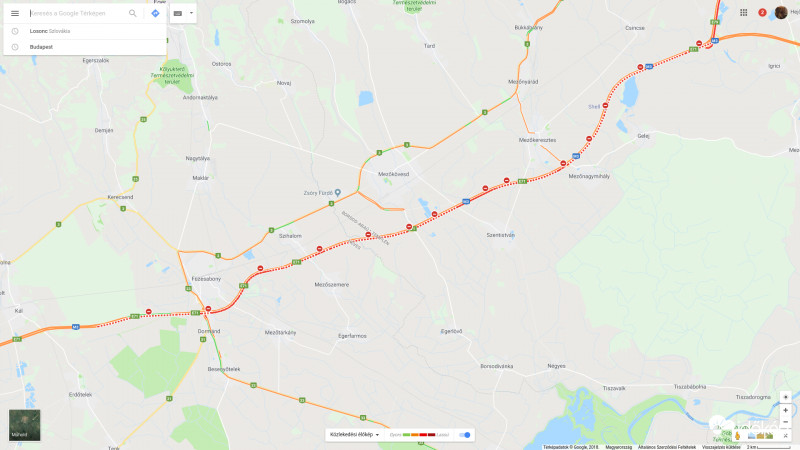Click the on-screen keyboard icon
Image resolution: width=800 pixels, height=450 pixels.
point(178,13)
